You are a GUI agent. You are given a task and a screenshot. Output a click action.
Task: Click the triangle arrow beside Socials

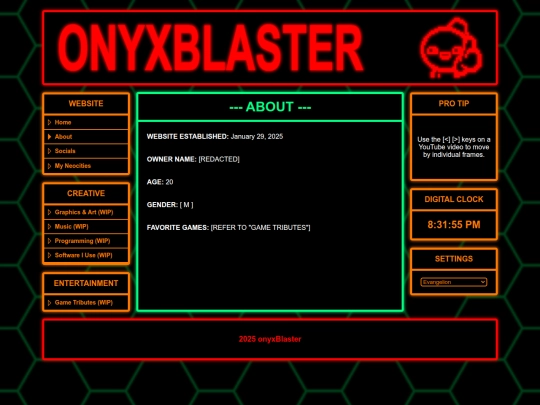pos(49,151)
